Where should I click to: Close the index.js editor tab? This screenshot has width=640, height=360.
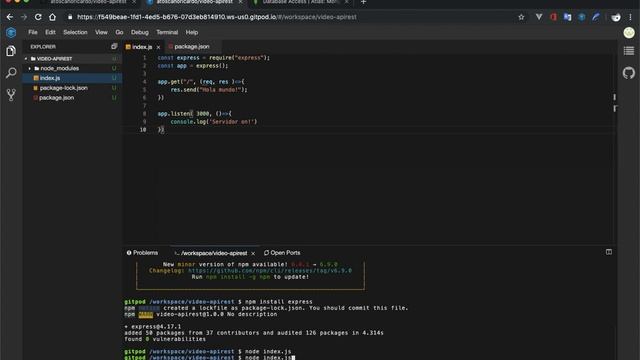click(x=158, y=47)
